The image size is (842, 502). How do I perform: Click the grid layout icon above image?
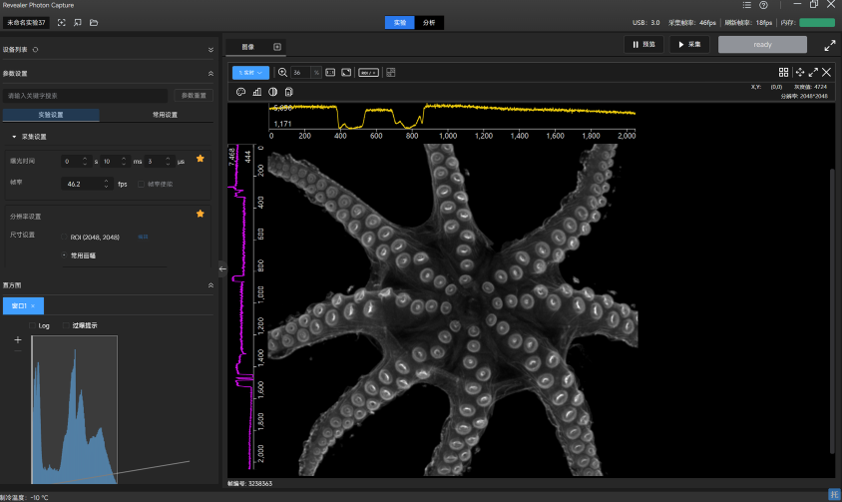pyautogui.click(x=784, y=72)
